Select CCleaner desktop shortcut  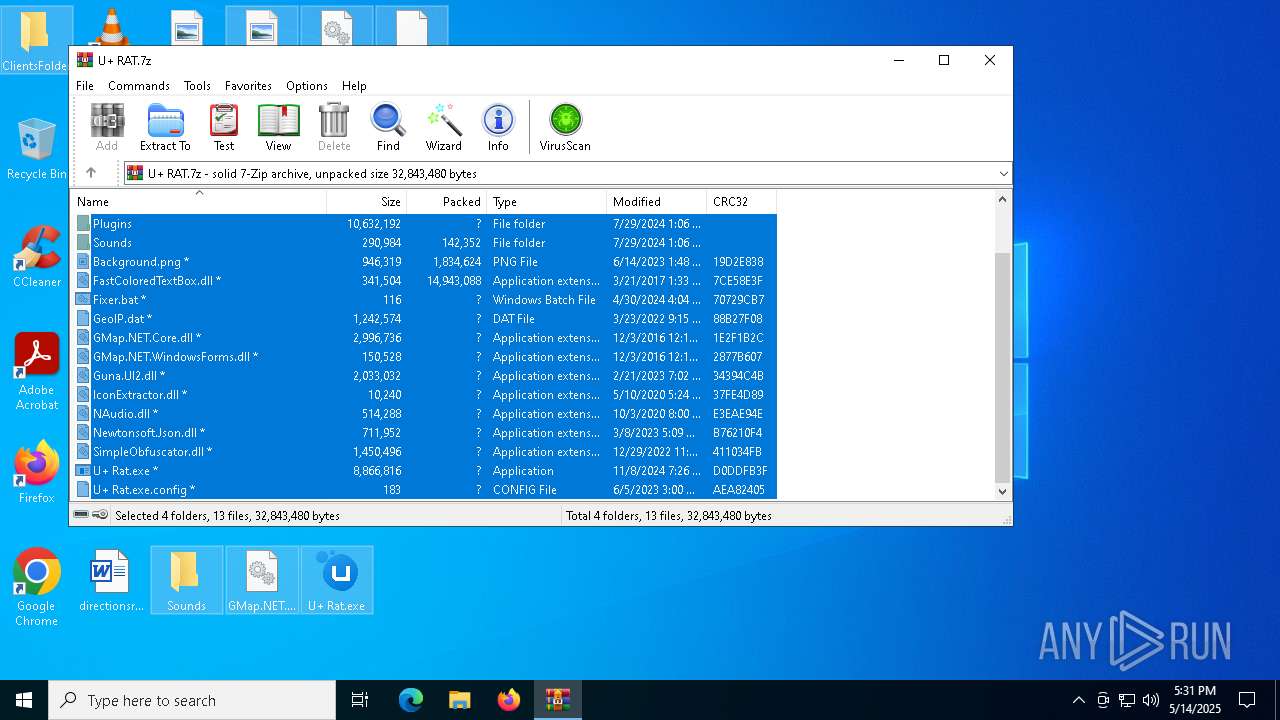point(37,257)
